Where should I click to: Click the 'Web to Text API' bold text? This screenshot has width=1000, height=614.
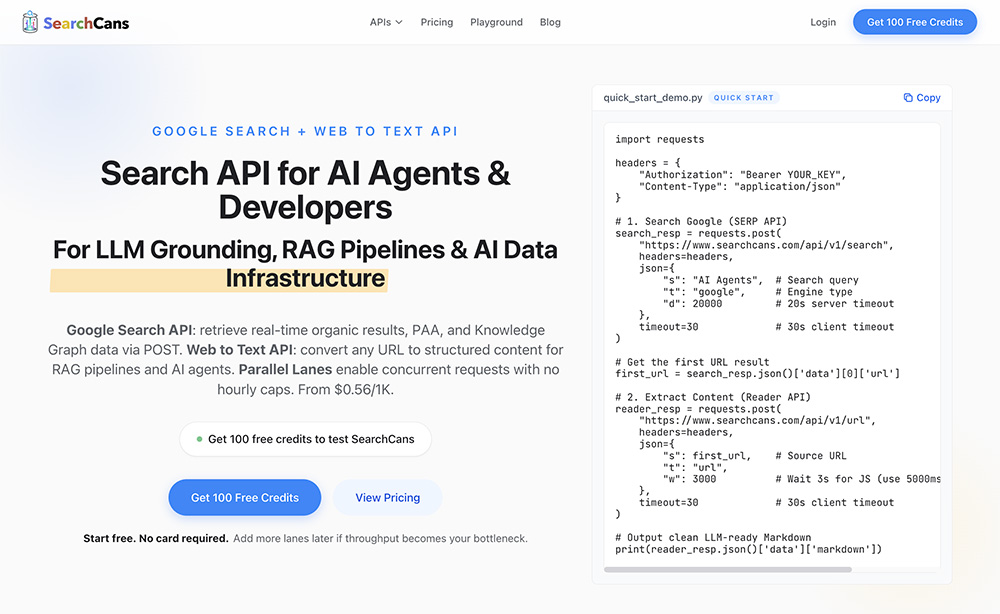pyautogui.click(x=239, y=350)
